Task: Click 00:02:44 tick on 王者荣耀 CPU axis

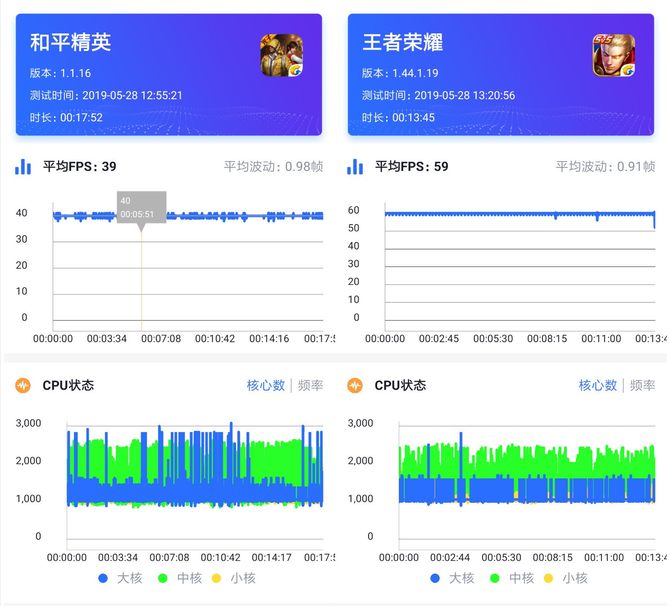Action: point(450,558)
